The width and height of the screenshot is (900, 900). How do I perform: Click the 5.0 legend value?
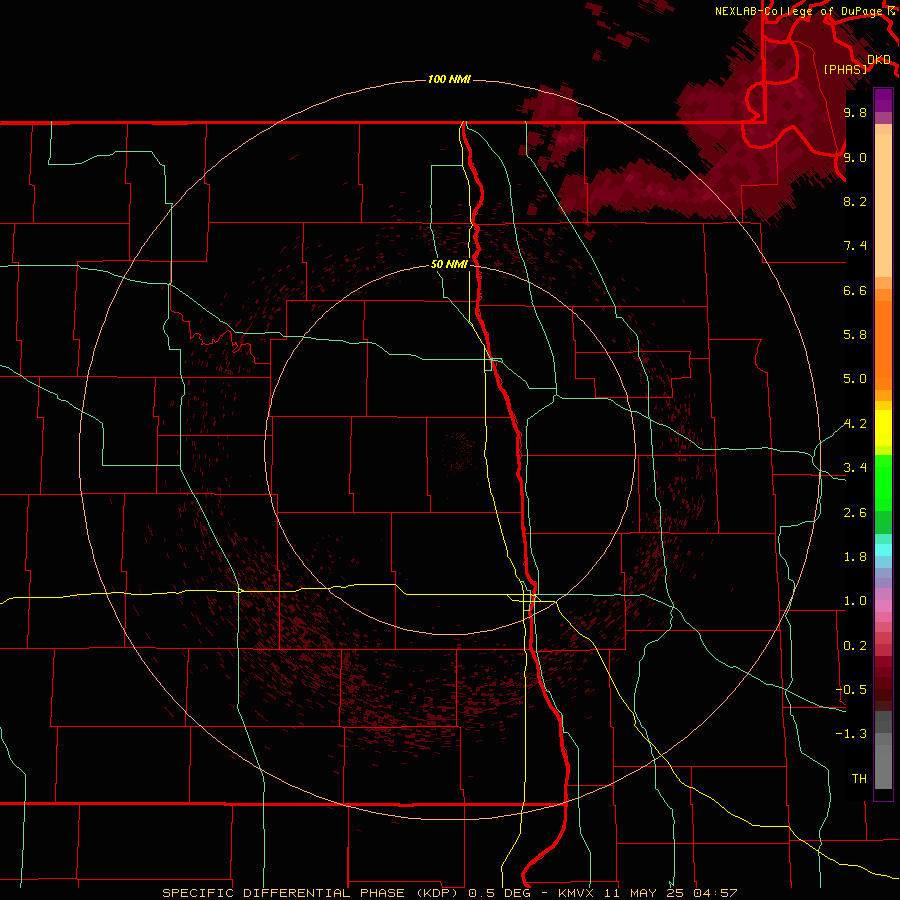click(x=855, y=379)
